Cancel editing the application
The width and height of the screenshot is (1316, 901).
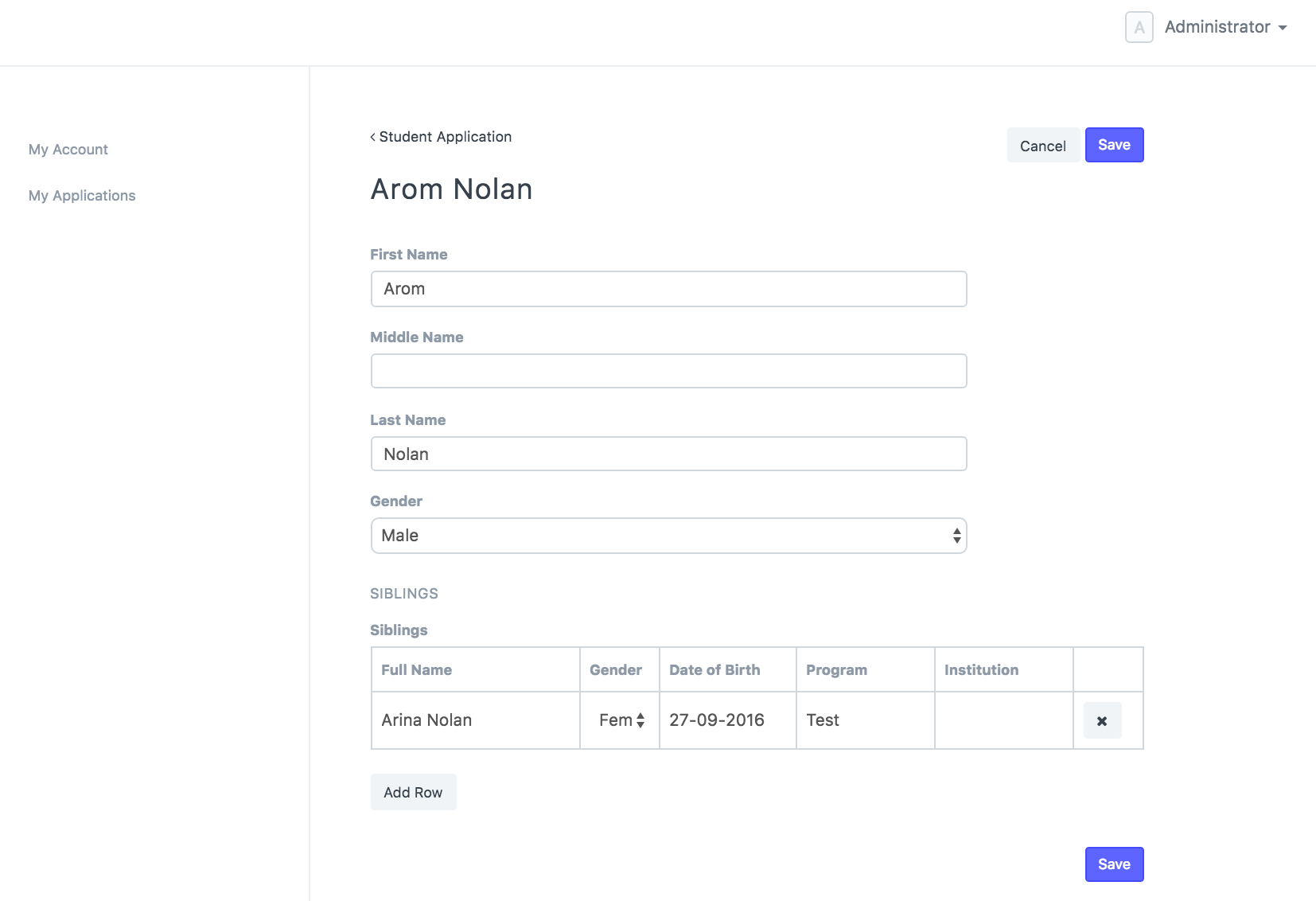(1043, 145)
